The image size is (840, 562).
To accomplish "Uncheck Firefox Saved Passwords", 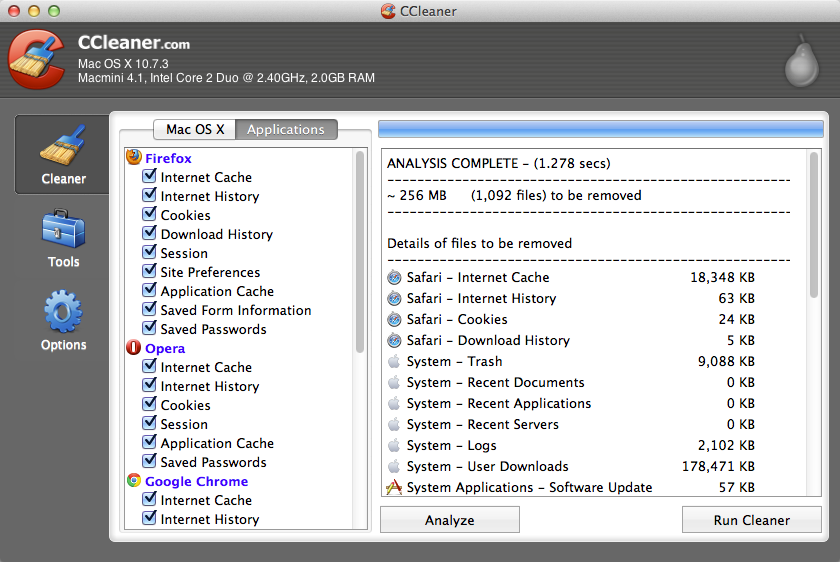I will coord(149,328).
